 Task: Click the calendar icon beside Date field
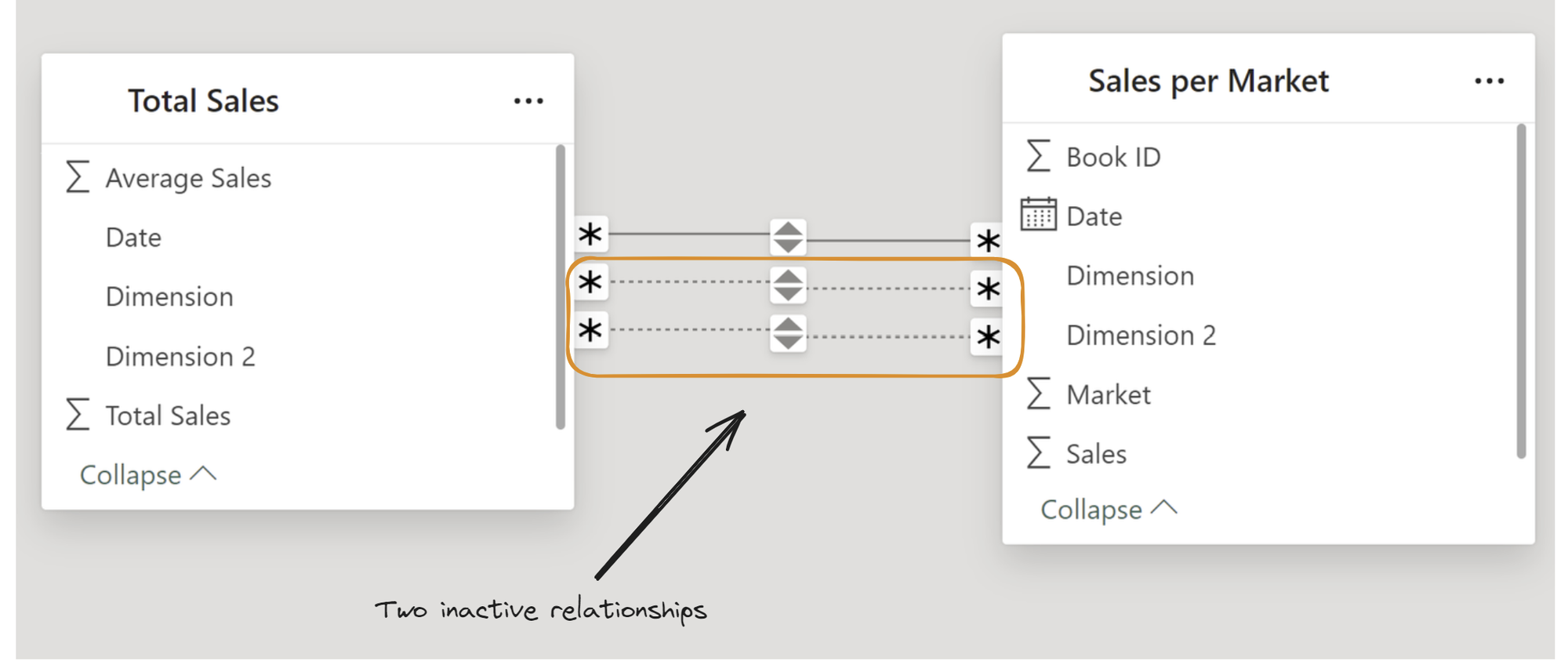pyautogui.click(x=1038, y=215)
